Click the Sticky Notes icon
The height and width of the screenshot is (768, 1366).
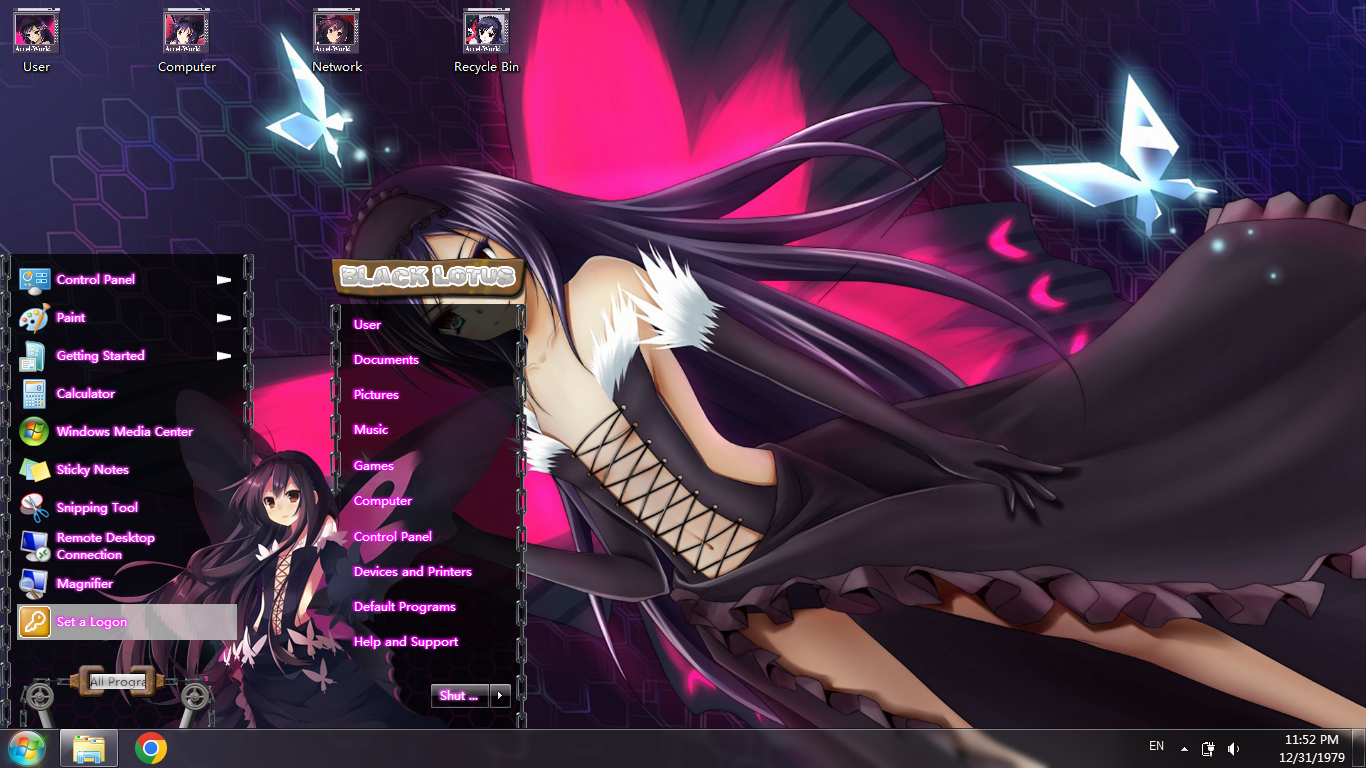34,470
